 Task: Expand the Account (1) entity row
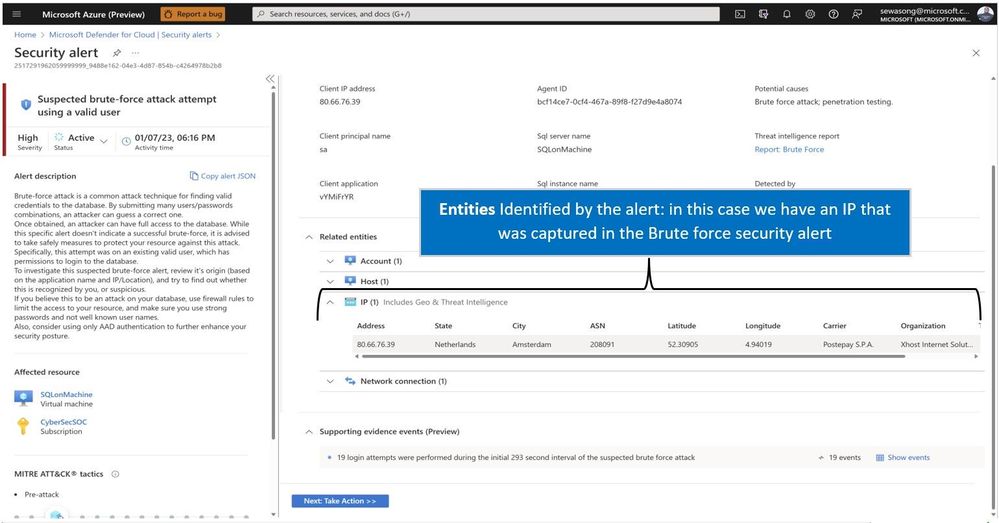(x=330, y=261)
